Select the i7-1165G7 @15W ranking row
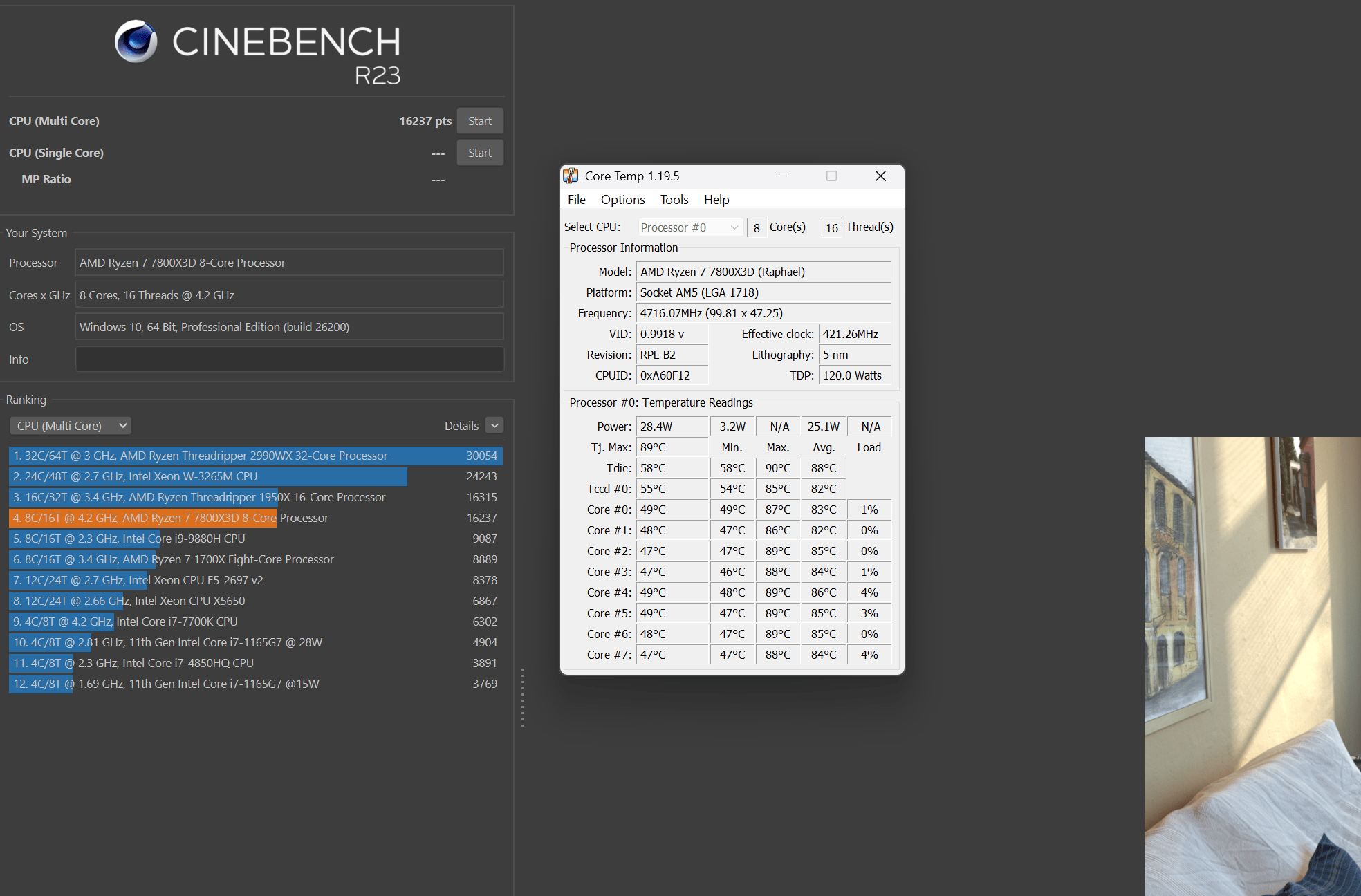1361x896 pixels. [x=256, y=684]
